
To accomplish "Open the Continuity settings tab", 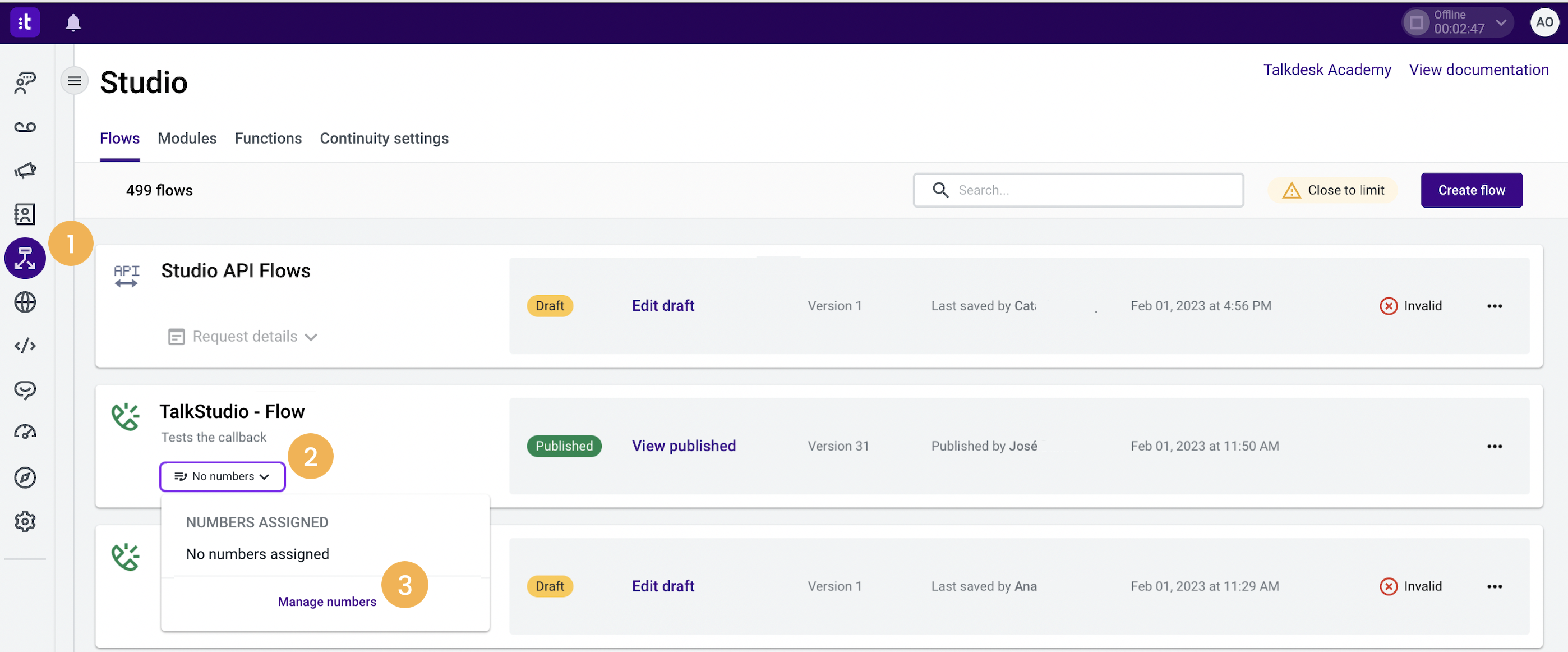I will pyautogui.click(x=384, y=138).
